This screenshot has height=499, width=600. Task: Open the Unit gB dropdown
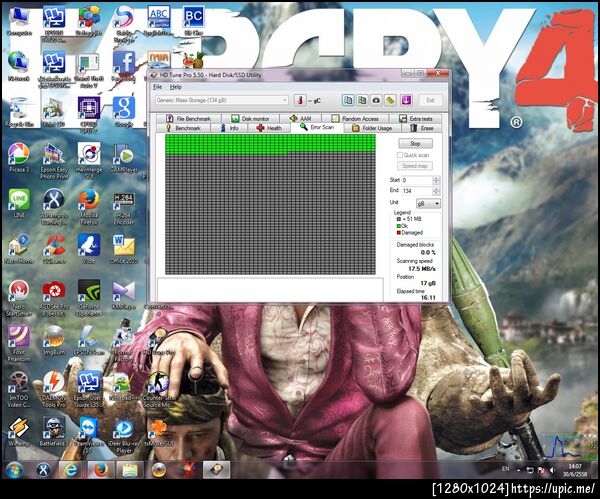pyautogui.click(x=428, y=204)
